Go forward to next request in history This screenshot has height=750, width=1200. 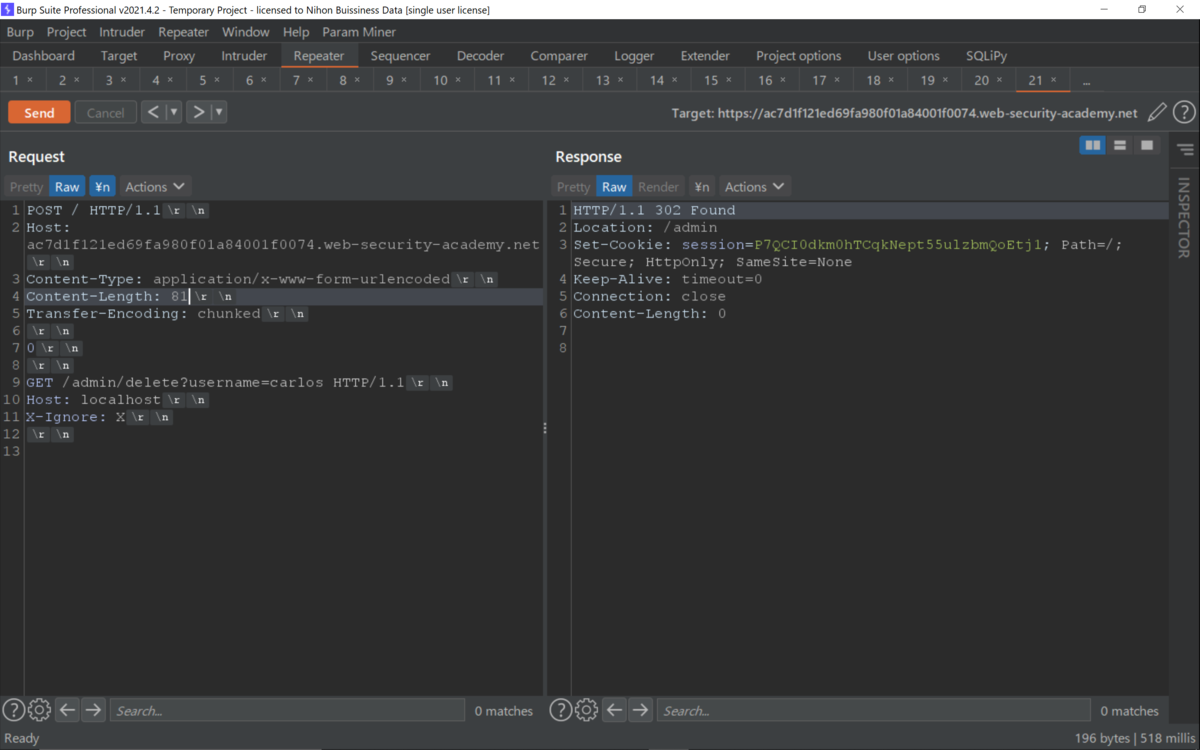click(x=198, y=112)
